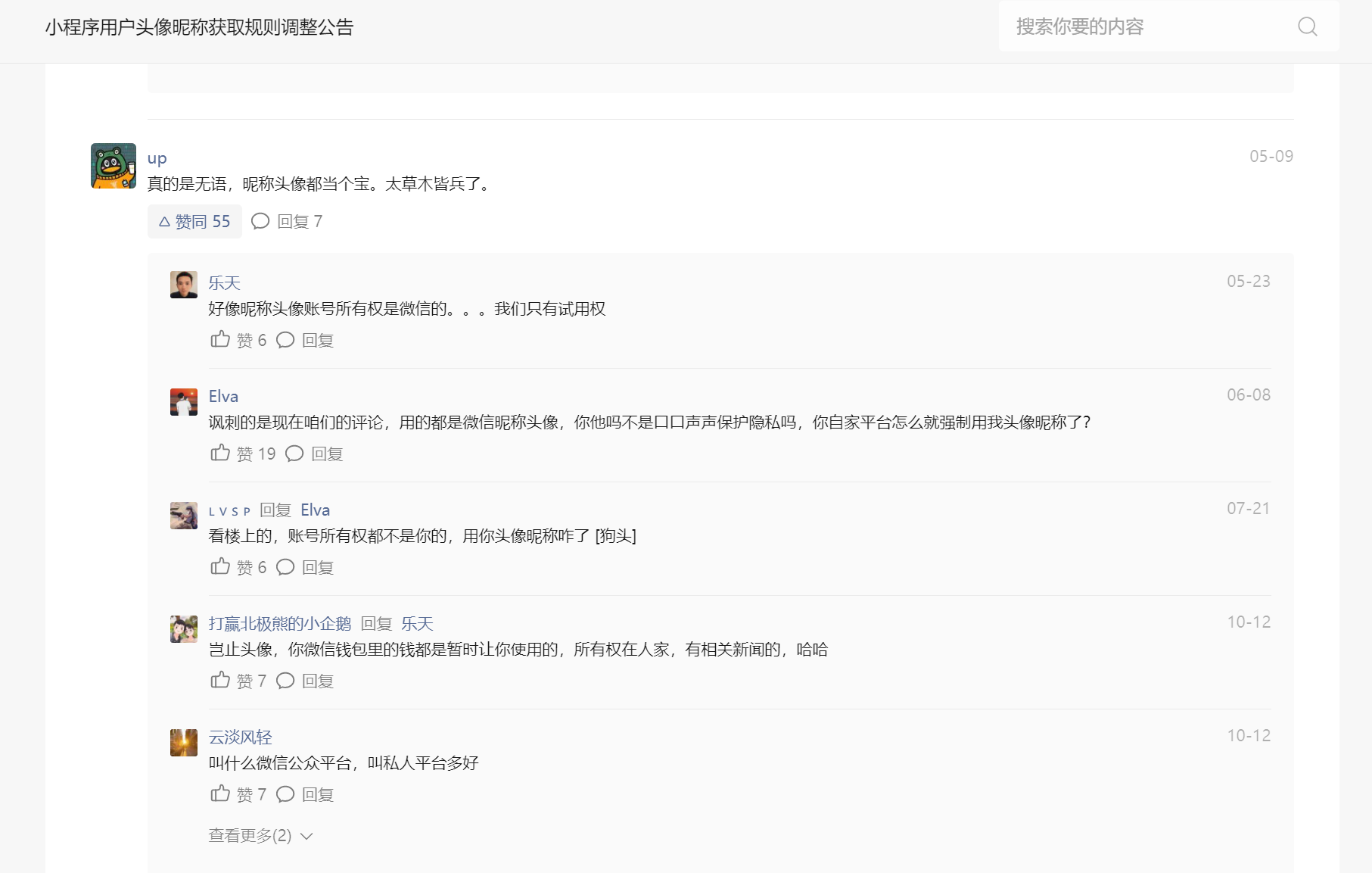Click the page title 小程序用户头像昵称获取规则调整公告
The height and width of the screenshot is (873, 1372).
click(200, 28)
